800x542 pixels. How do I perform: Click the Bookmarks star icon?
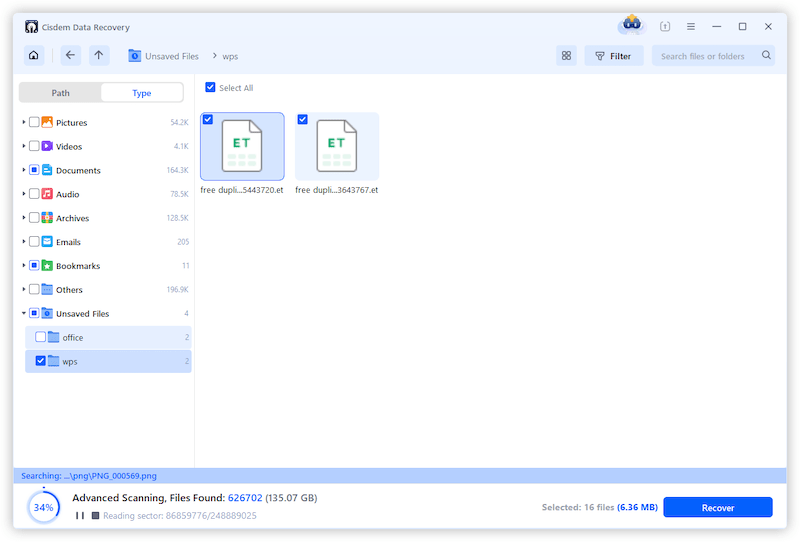coord(47,265)
